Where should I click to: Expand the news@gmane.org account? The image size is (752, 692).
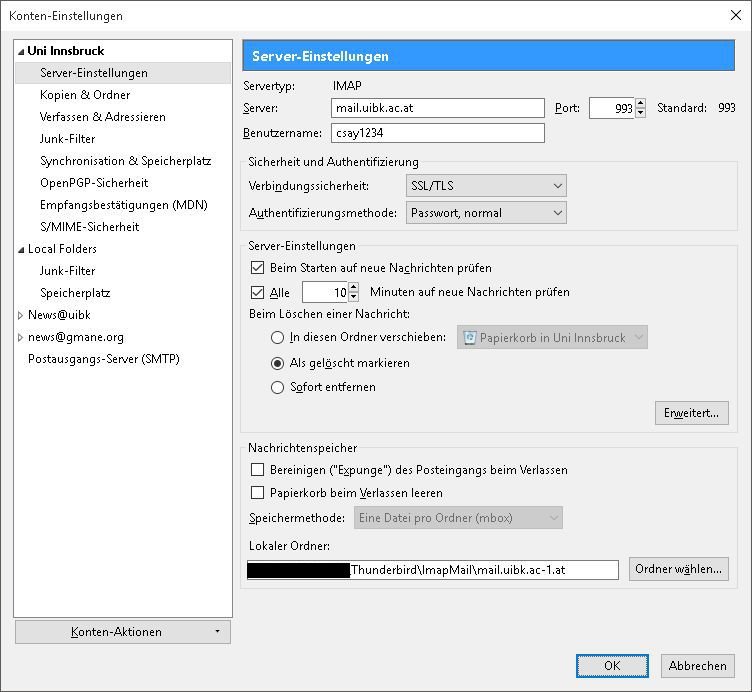point(21,338)
